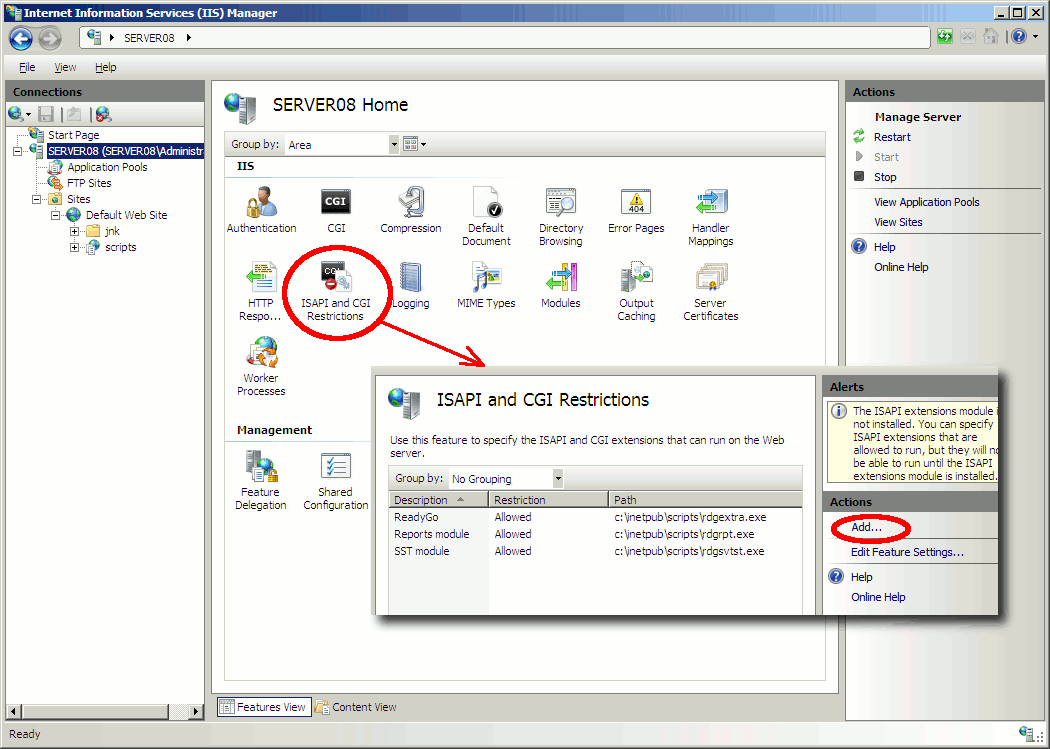
Task: Expand the jnk folder node
Action: 74,232
